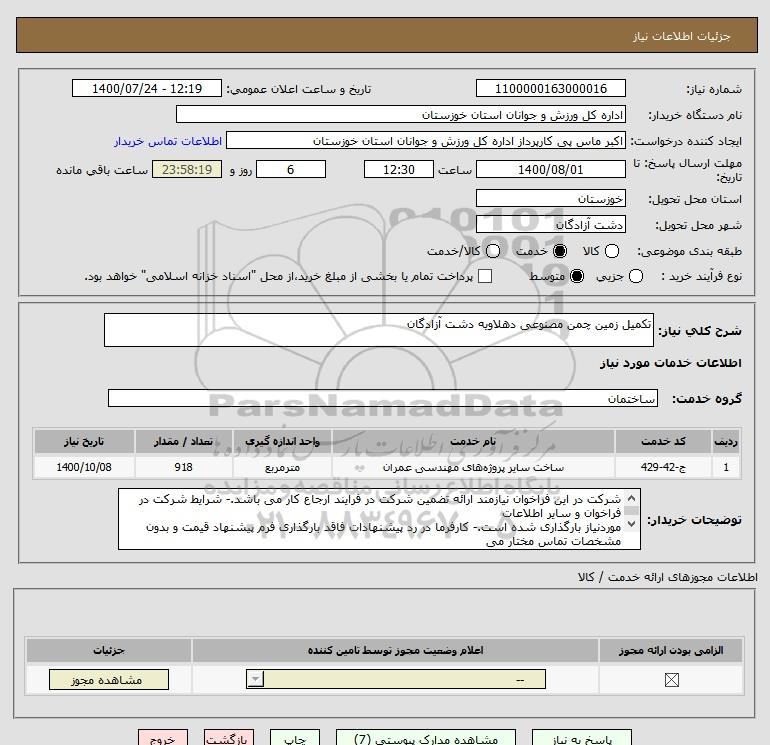This screenshot has width=770, height=745.
Task: Click the نام دستگاه خریدار field
Action: pos(401,115)
